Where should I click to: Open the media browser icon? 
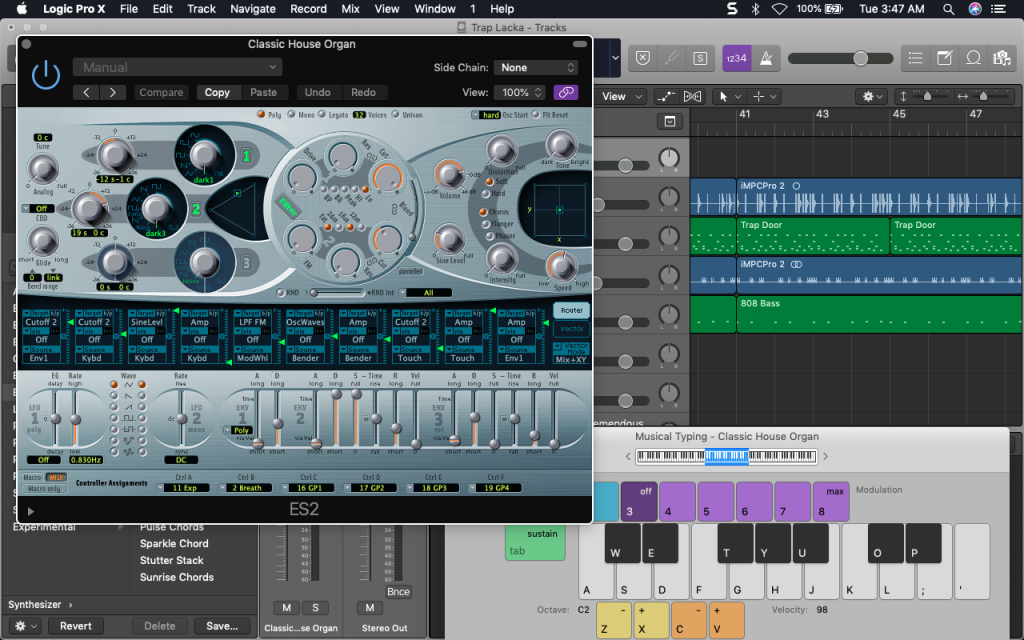(1002, 58)
